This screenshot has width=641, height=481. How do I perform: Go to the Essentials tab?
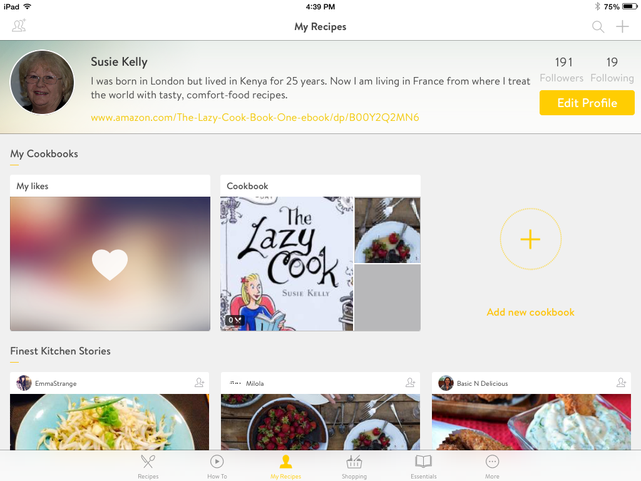click(424, 467)
